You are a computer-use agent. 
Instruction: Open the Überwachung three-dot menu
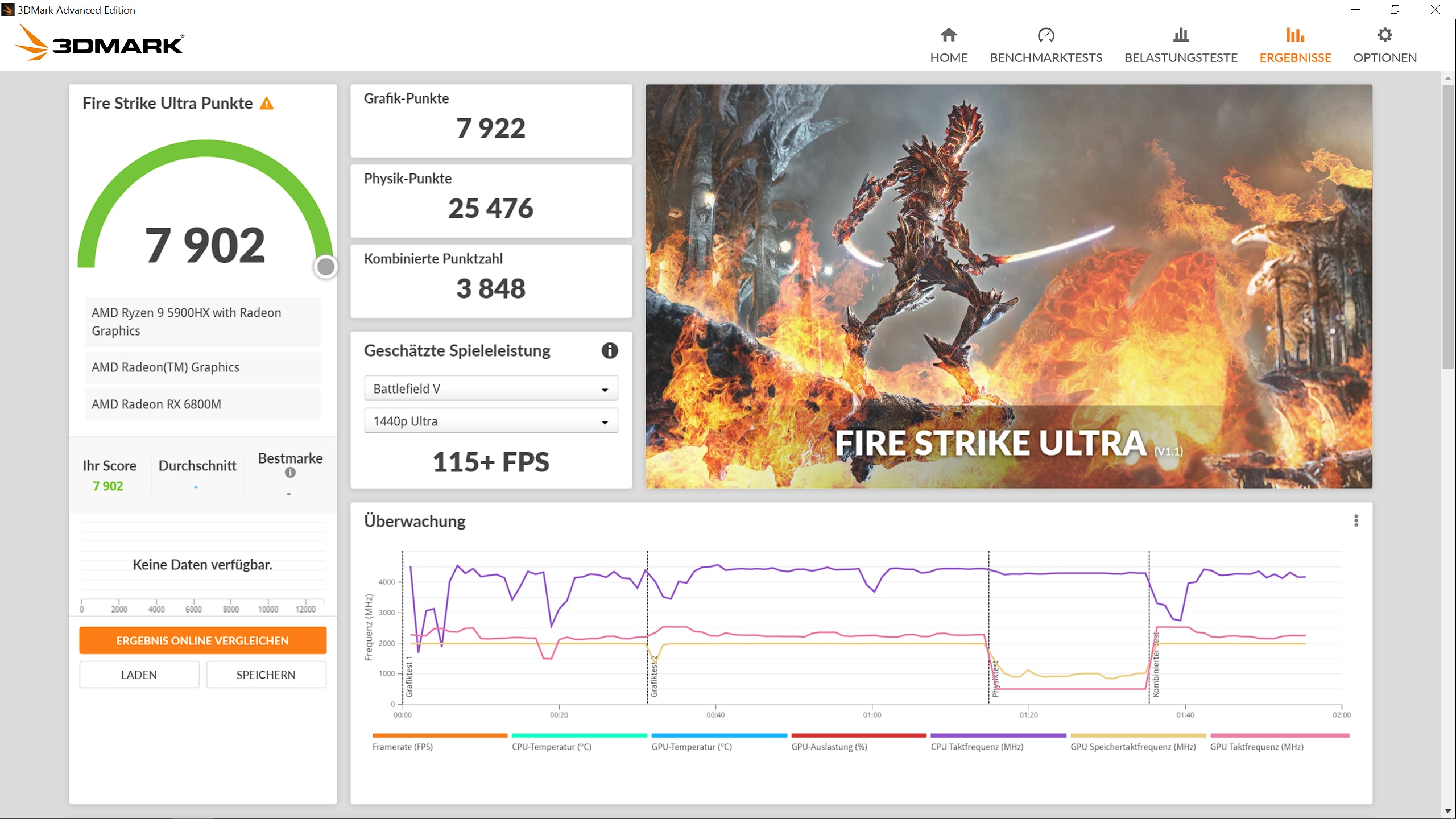click(x=1356, y=520)
